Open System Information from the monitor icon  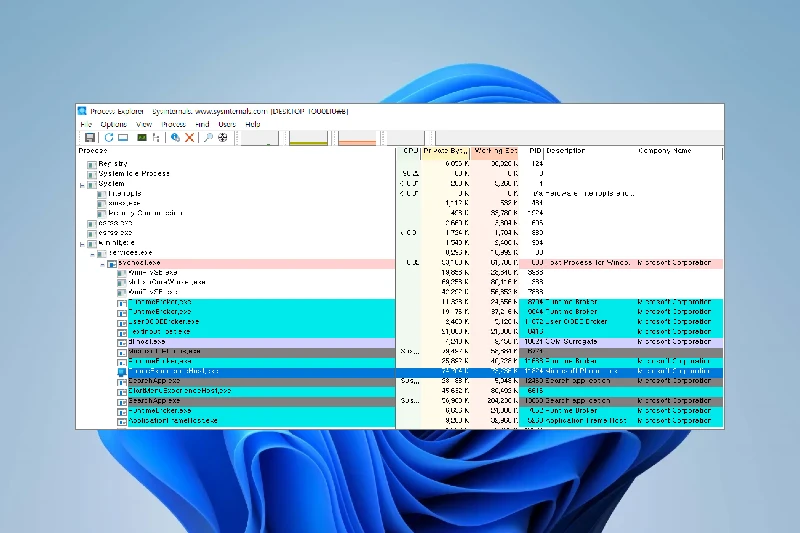(123, 138)
